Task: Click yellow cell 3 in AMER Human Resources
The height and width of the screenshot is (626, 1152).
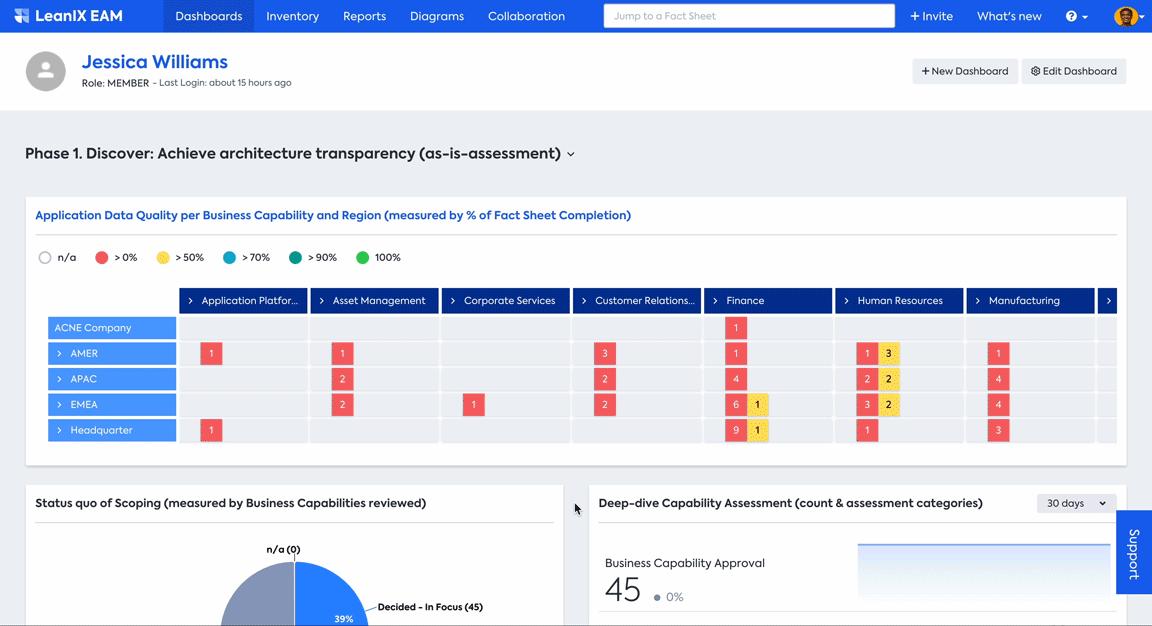Action: click(888, 353)
